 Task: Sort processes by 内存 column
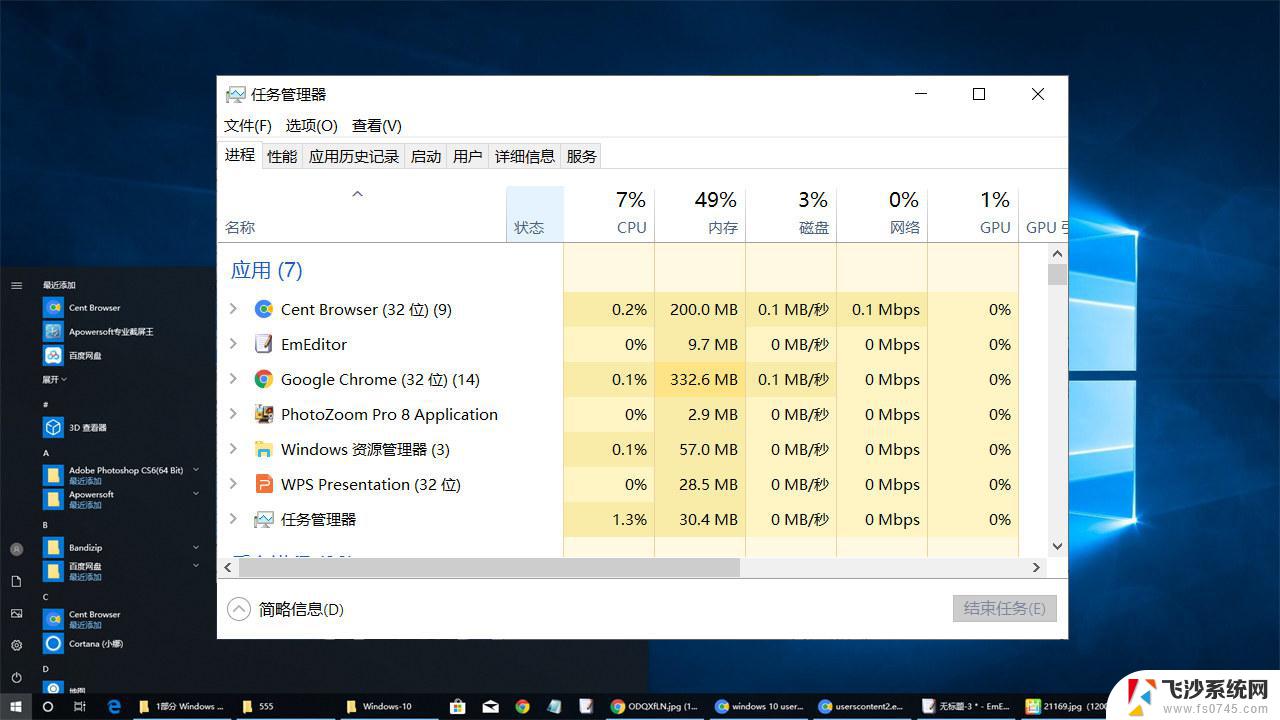coord(700,214)
